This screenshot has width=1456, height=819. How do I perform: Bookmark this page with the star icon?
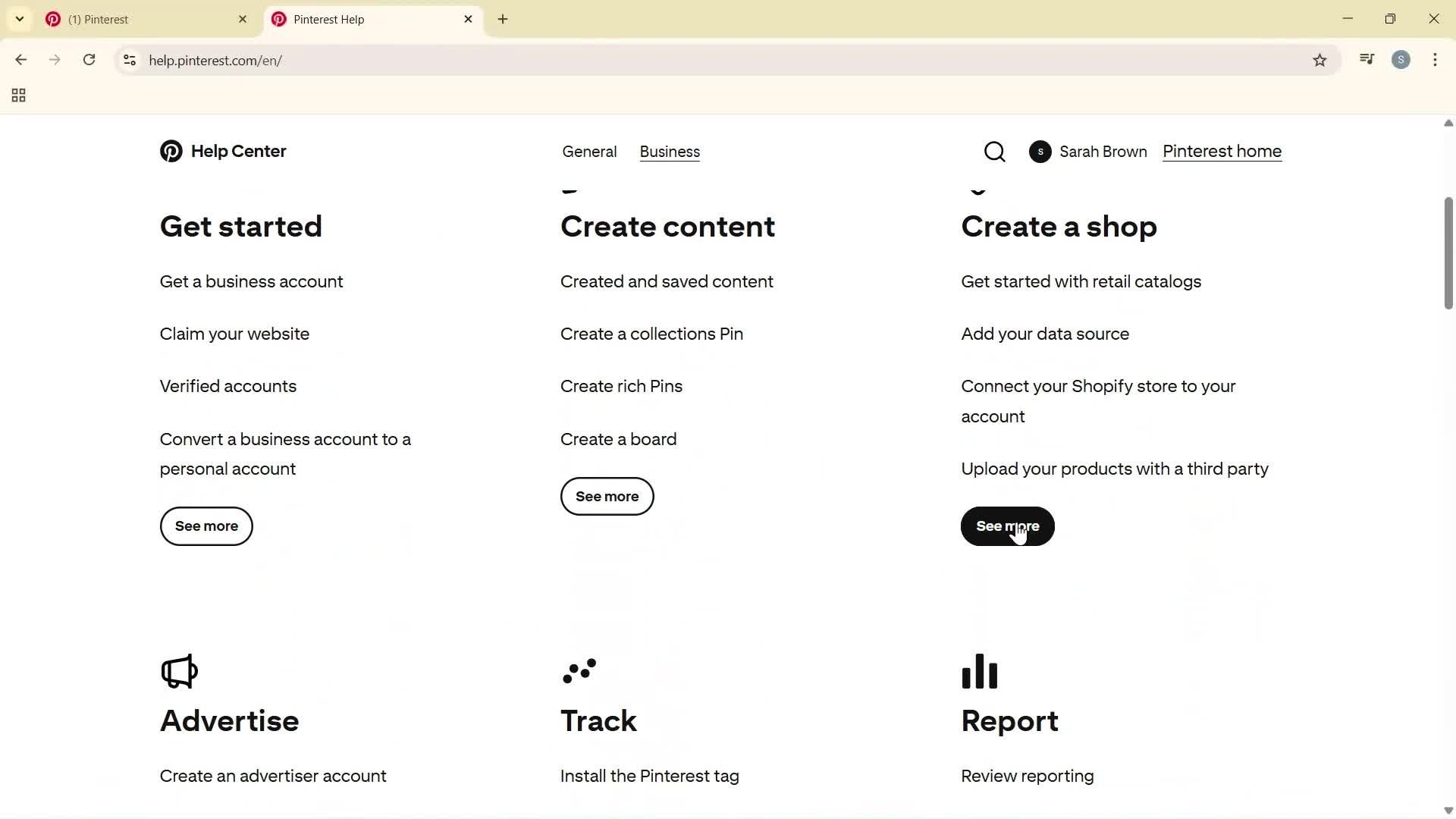coord(1320,60)
